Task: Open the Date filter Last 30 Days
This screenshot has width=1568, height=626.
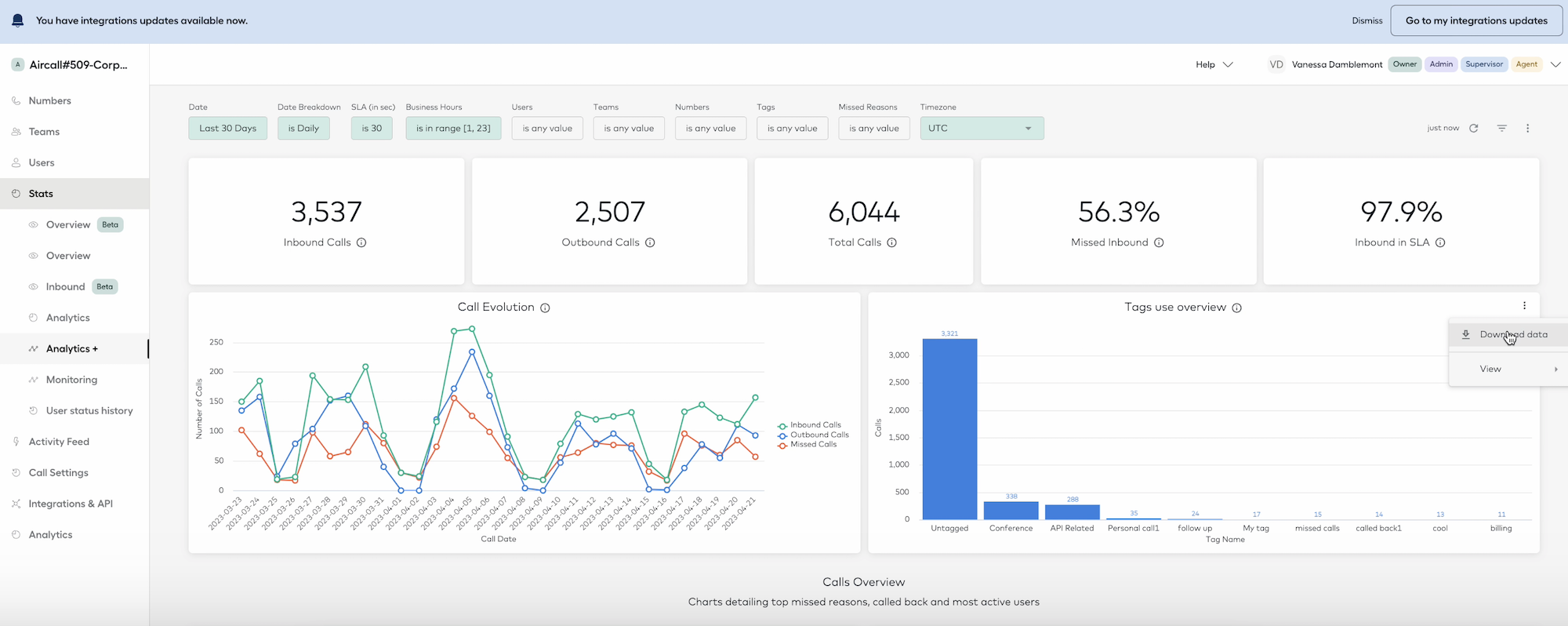Action: pos(227,128)
